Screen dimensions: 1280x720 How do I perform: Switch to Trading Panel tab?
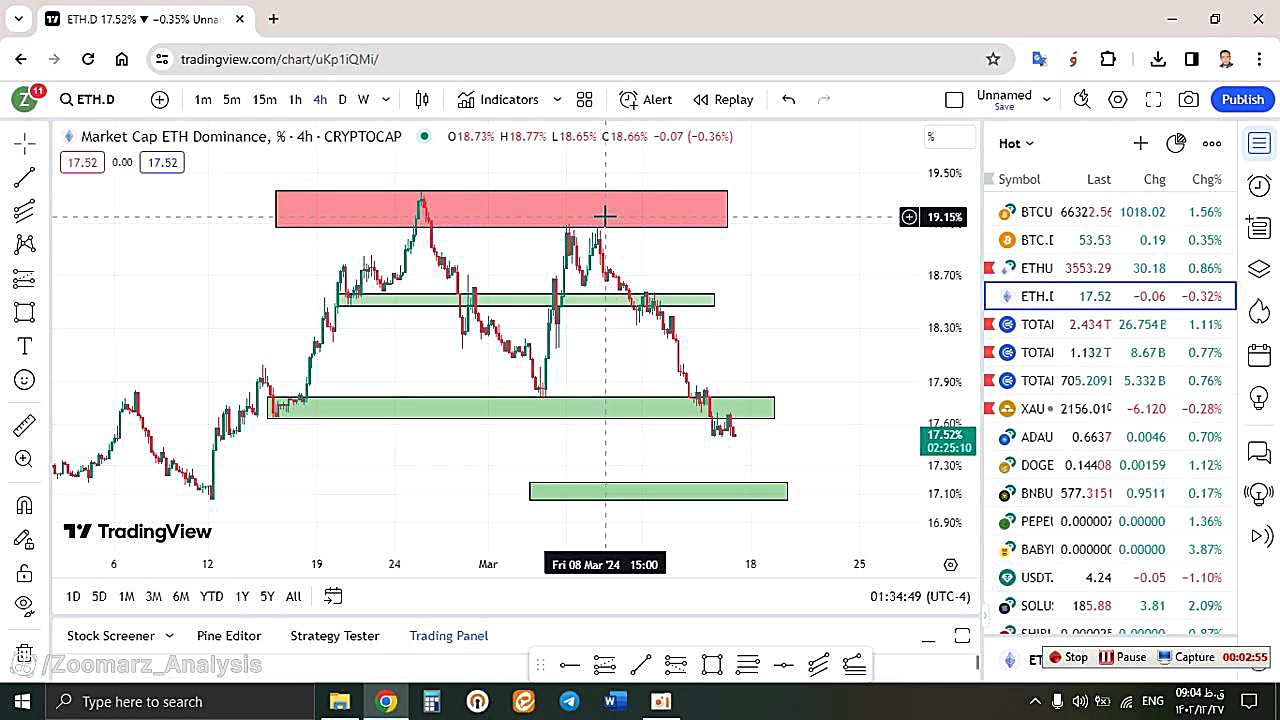pos(449,635)
